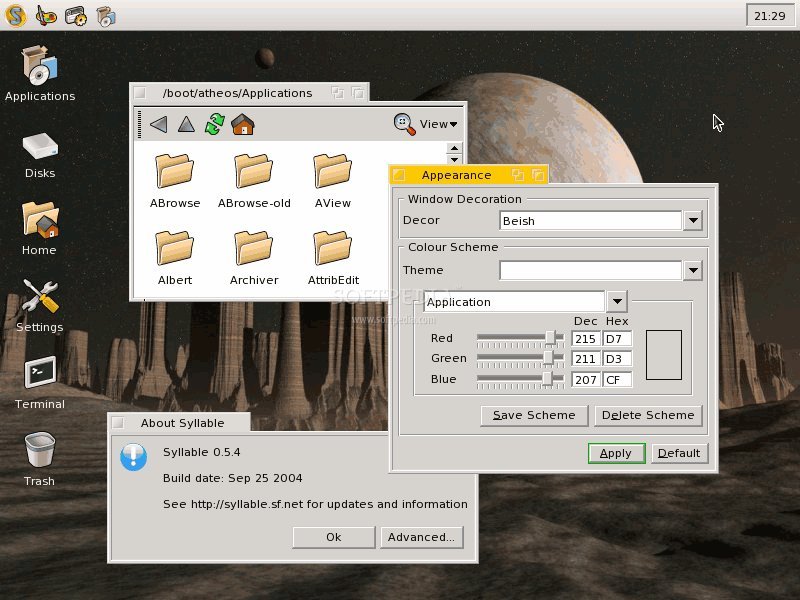Focus the Appearance window title bar
The image size is (800, 600).
click(x=456, y=174)
